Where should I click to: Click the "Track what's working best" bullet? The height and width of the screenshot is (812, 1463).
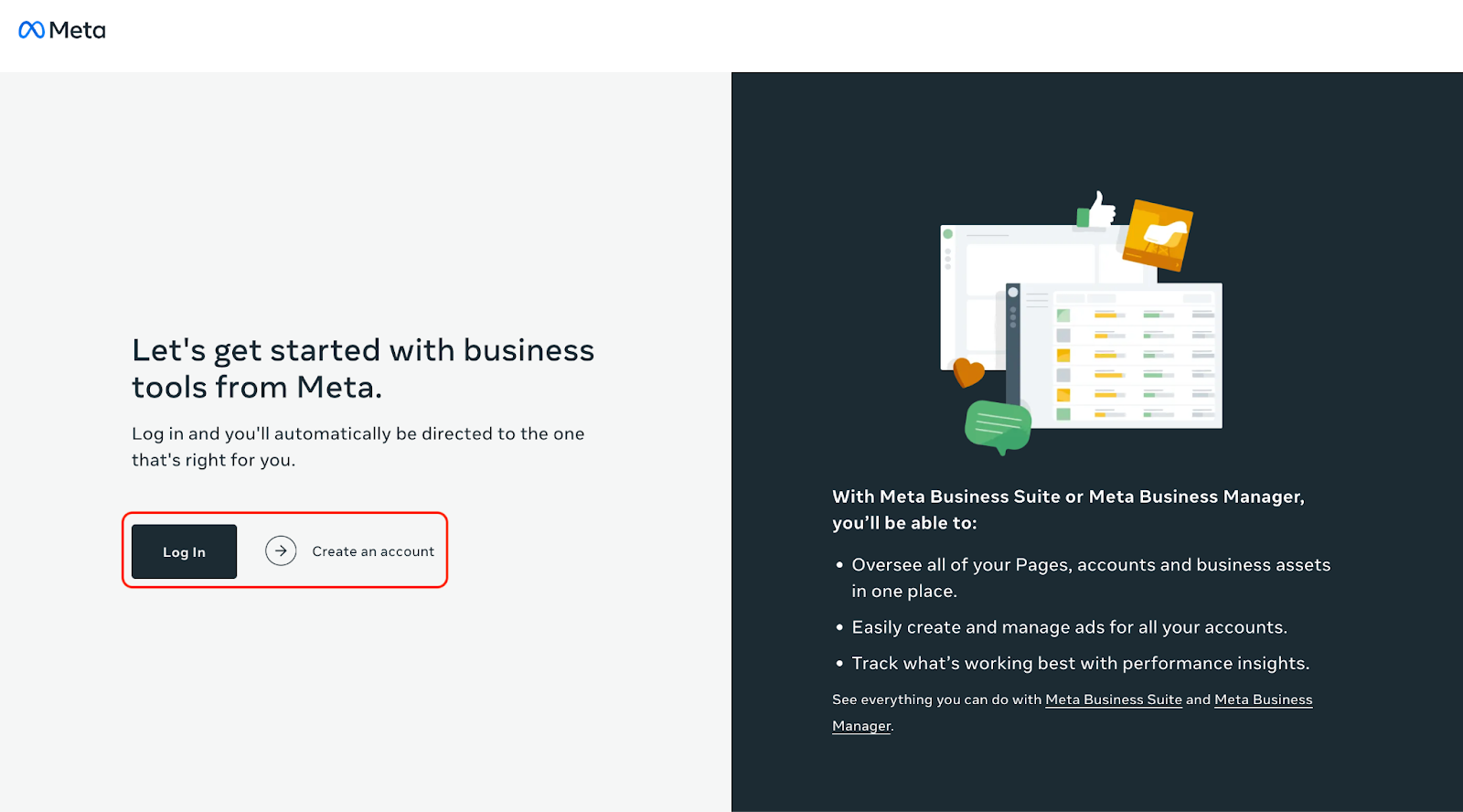click(x=1080, y=663)
